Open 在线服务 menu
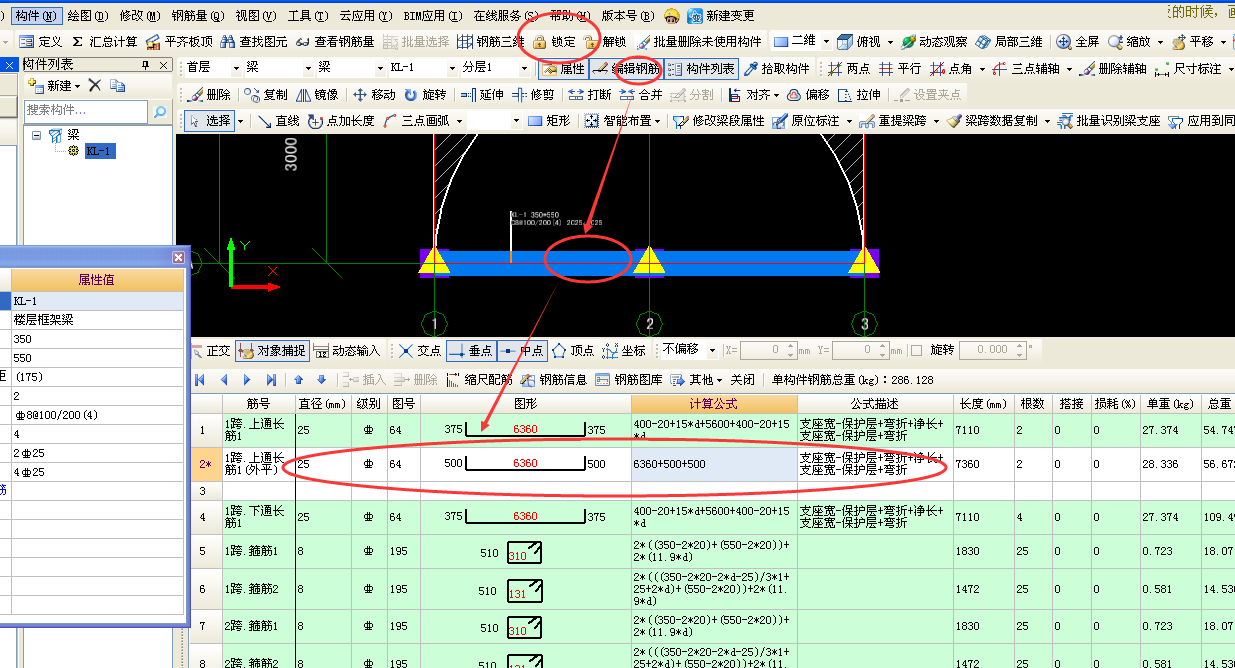 504,16
